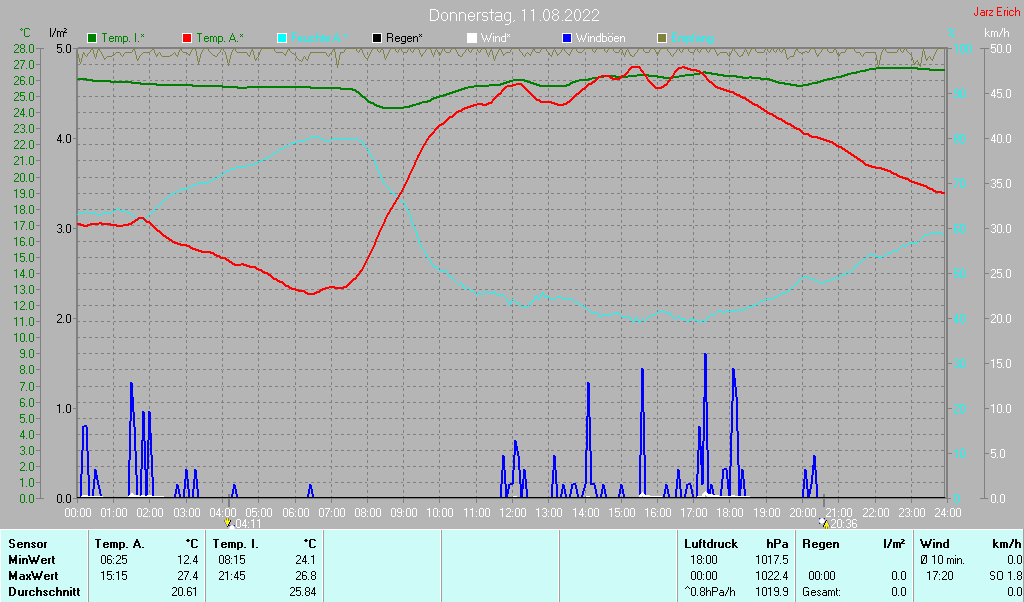
Task: Click the black Regen legend square
Action: (376, 38)
